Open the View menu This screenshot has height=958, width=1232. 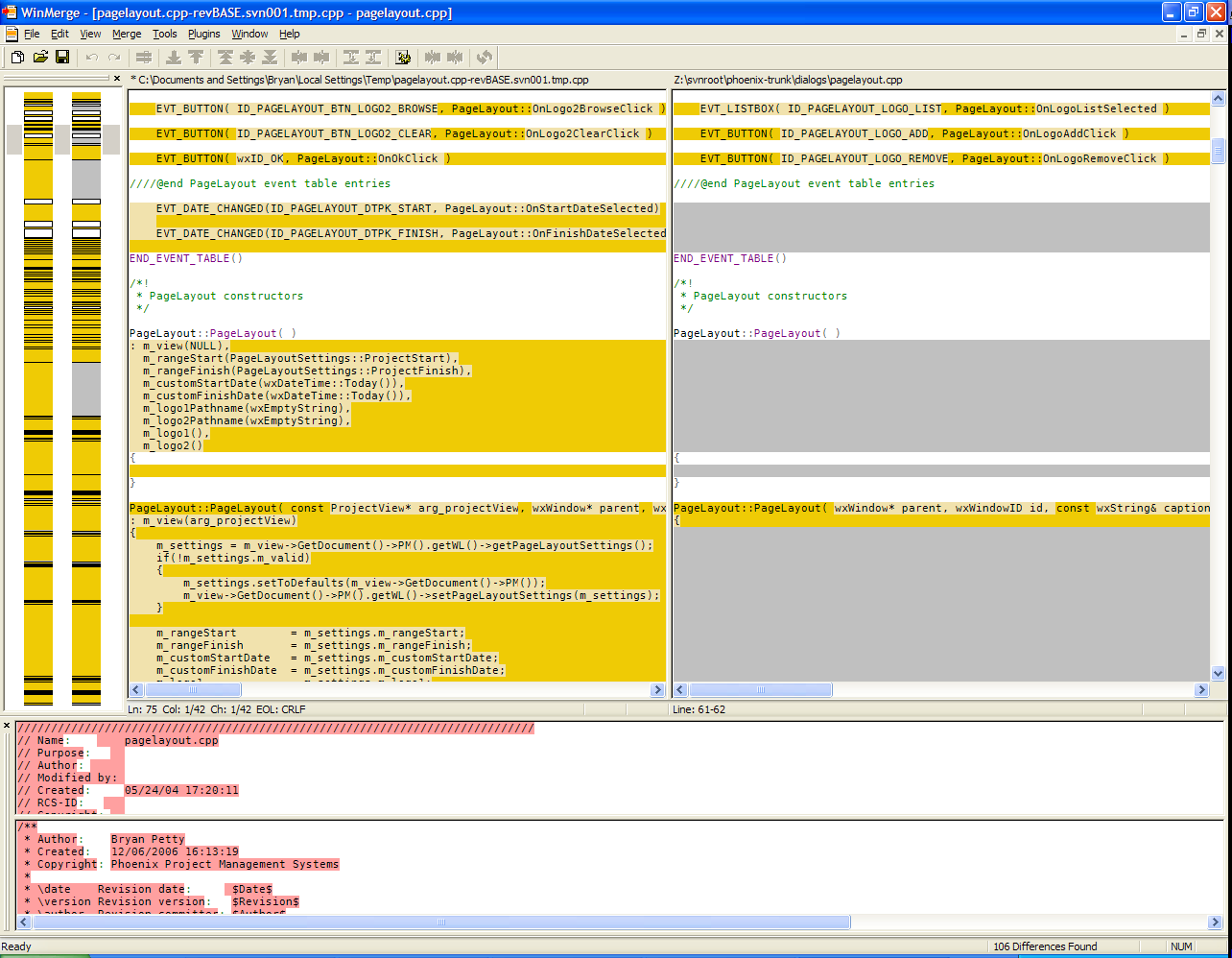click(x=90, y=34)
